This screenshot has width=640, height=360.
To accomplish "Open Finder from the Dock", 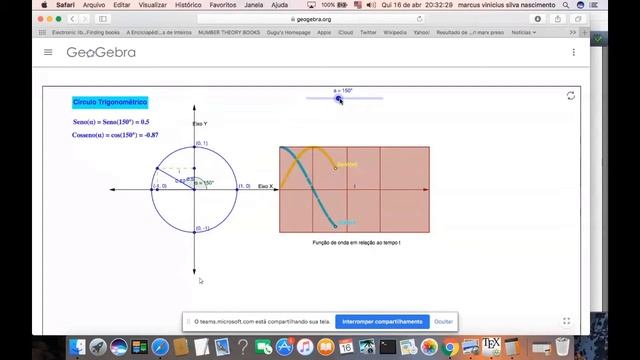I will (x=77, y=347).
